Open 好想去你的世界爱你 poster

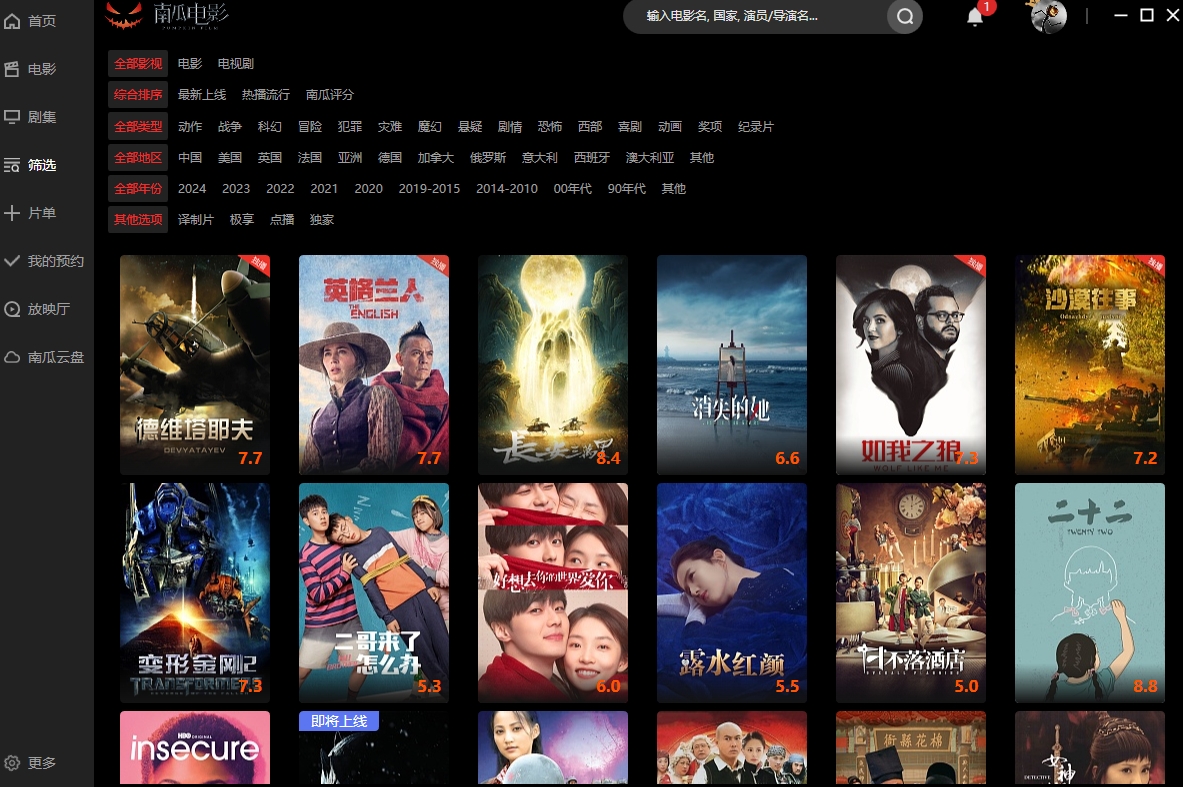coord(553,593)
